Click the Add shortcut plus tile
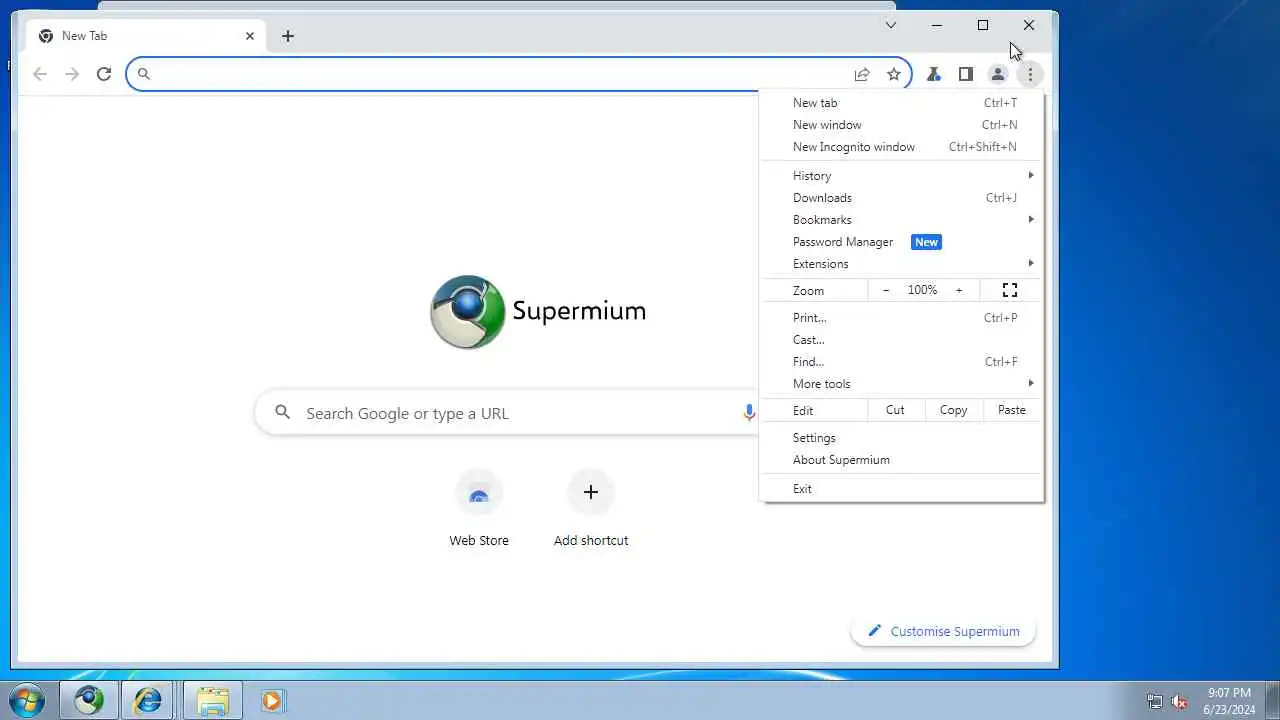 coord(591,510)
